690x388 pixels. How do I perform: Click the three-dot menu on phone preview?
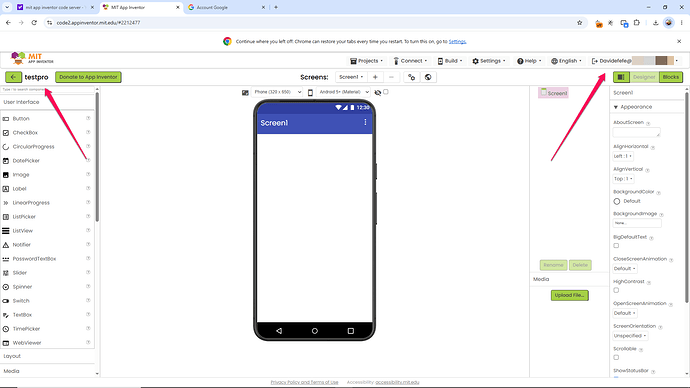365,122
